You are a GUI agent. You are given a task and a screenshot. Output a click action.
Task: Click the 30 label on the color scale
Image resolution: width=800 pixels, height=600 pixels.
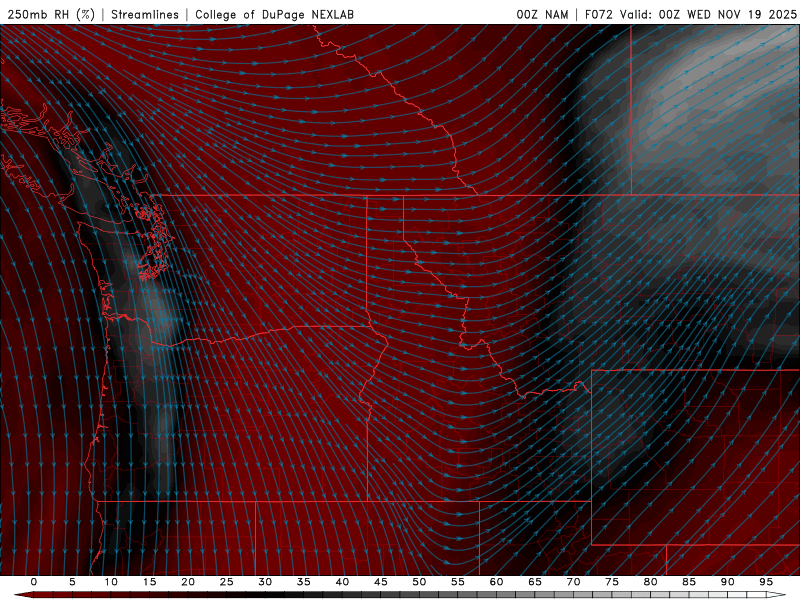point(265,582)
